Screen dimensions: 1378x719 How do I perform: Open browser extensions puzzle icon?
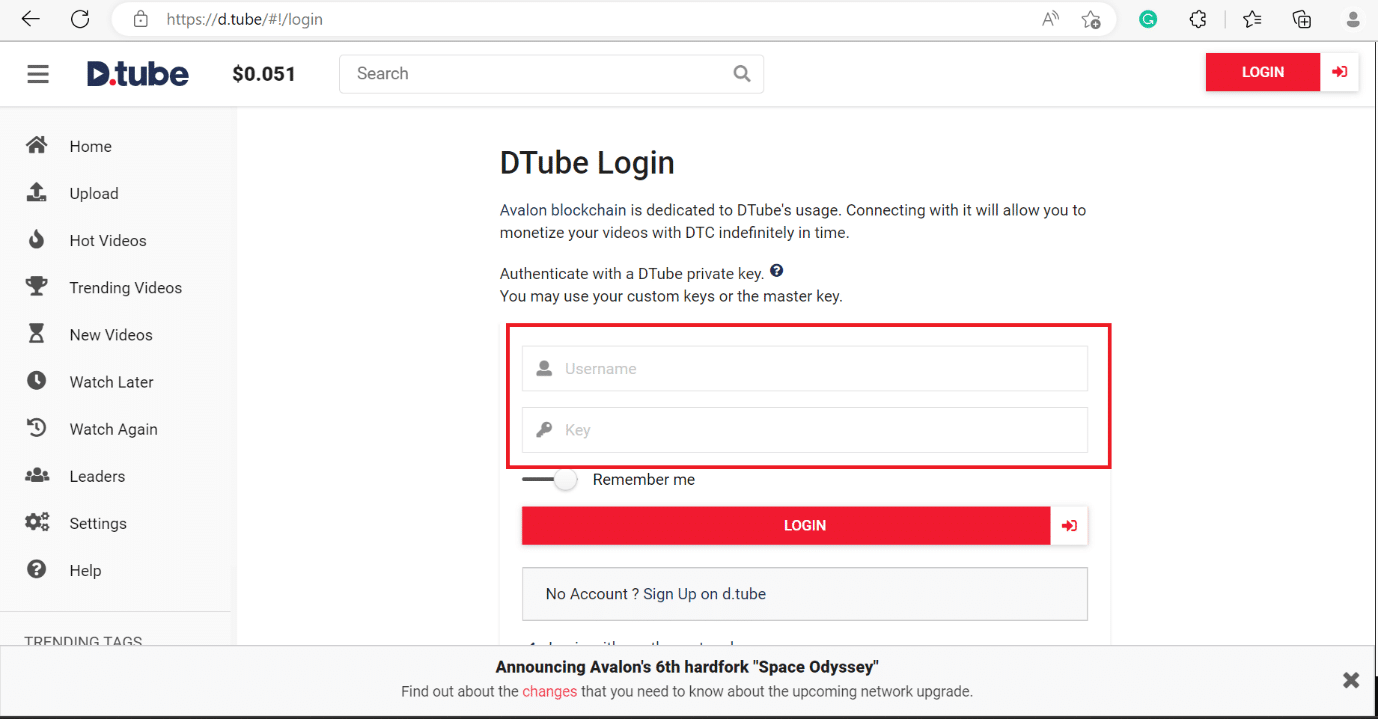pos(1198,19)
